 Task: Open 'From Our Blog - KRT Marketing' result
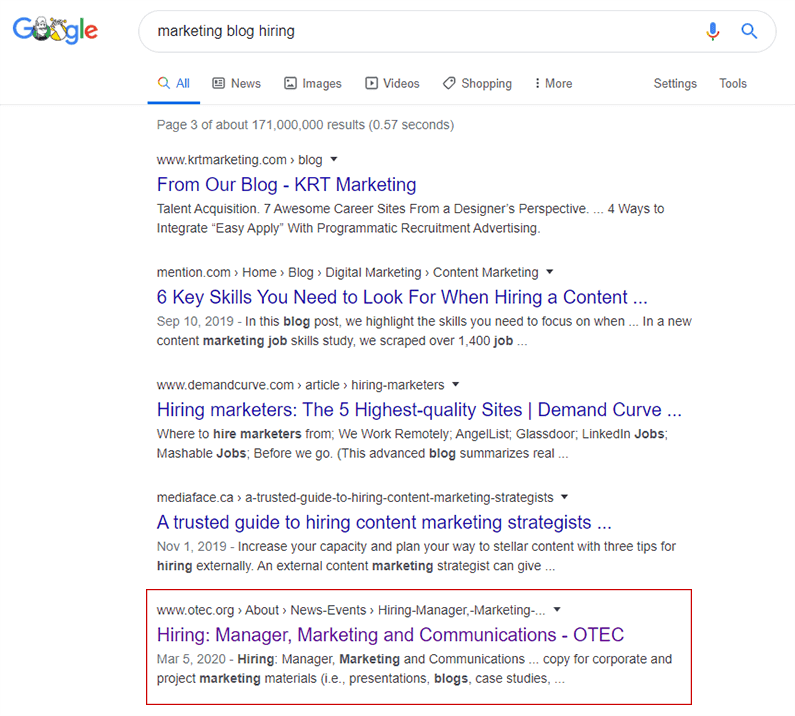pos(286,185)
